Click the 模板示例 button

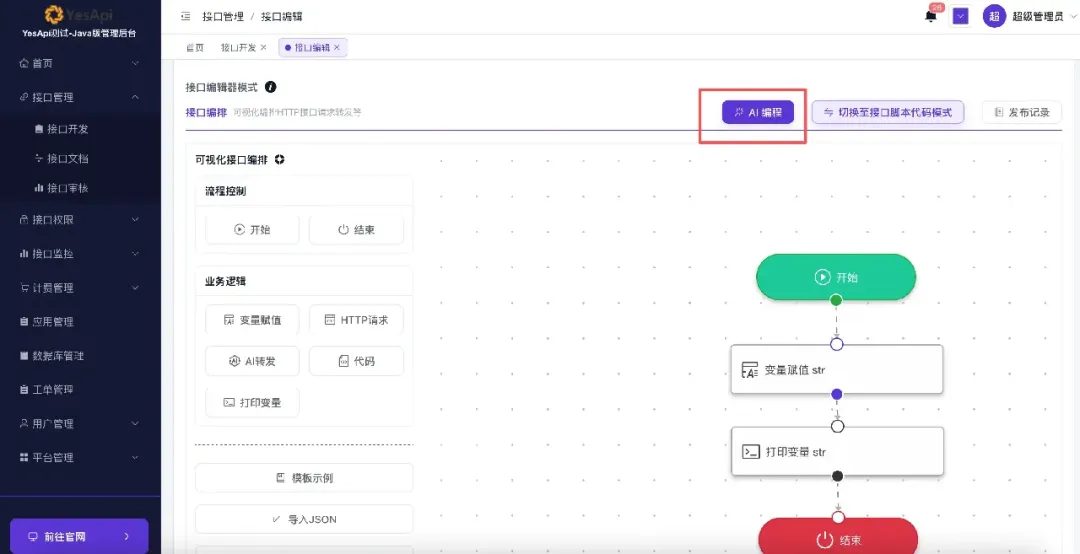pos(304,478)
